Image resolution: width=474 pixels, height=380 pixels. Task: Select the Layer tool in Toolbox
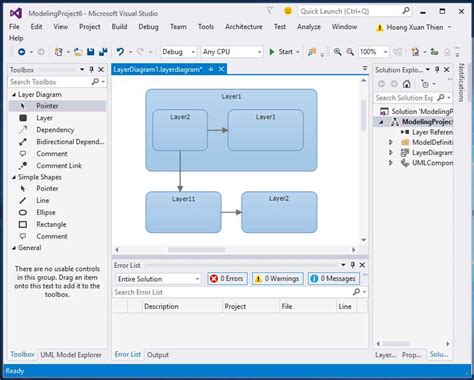tap(44, 118)
